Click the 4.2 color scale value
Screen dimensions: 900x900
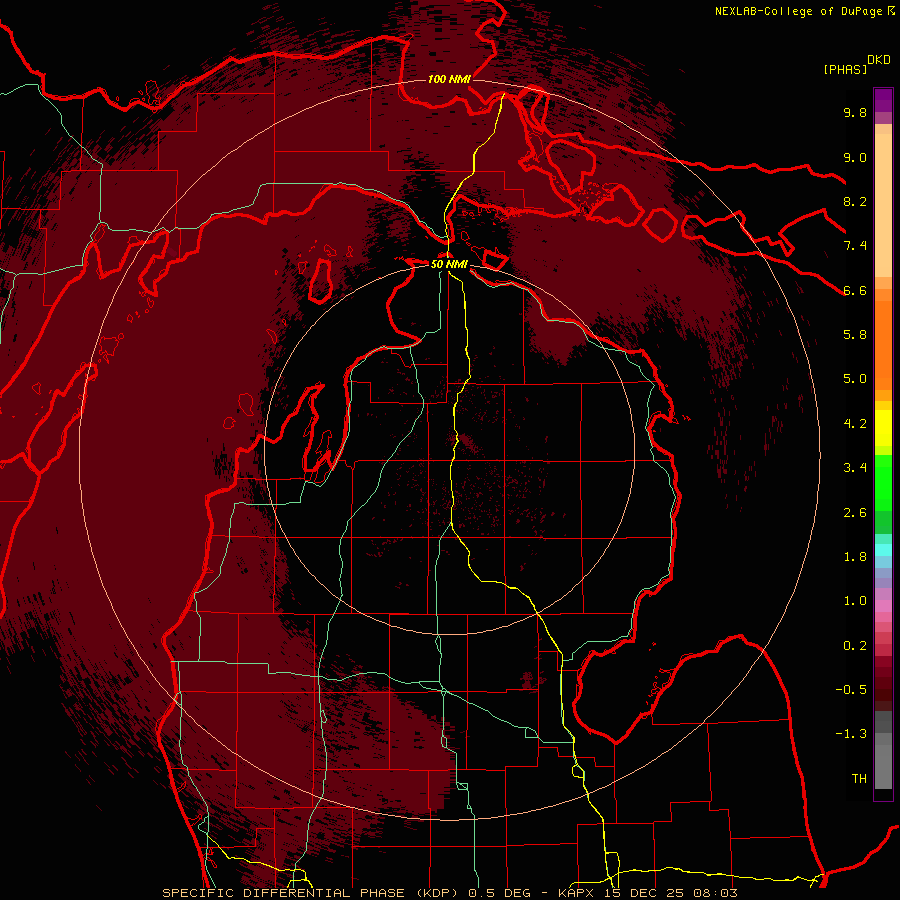tap(855, 423)
